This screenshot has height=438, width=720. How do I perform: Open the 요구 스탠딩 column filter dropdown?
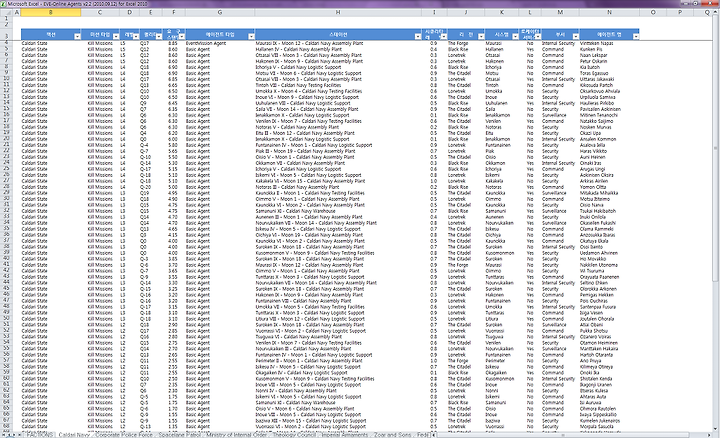click(182, 36)
